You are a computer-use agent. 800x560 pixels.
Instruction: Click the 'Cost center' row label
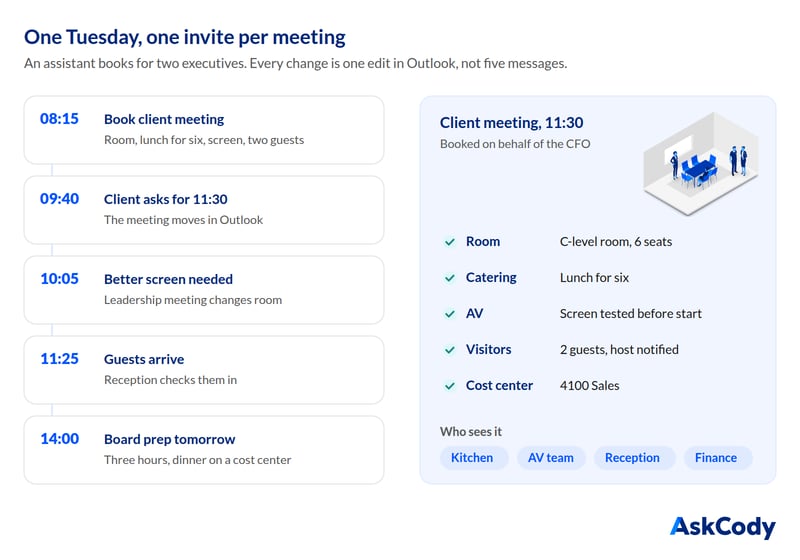point(499,386)
